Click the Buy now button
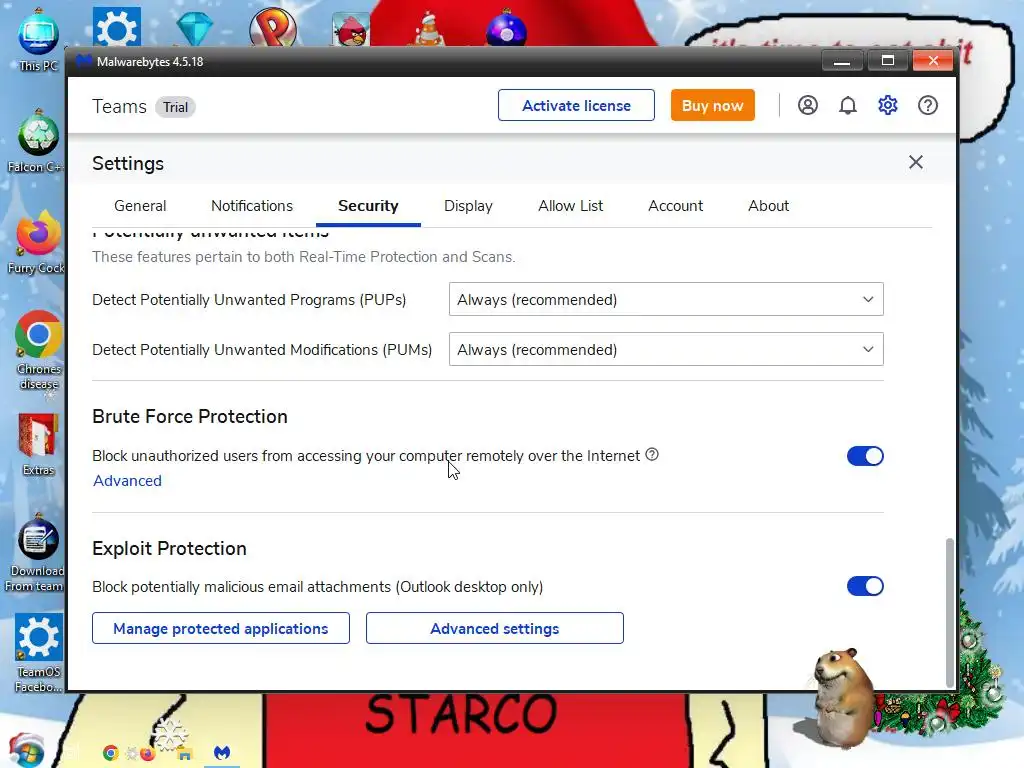 point(712,105)
